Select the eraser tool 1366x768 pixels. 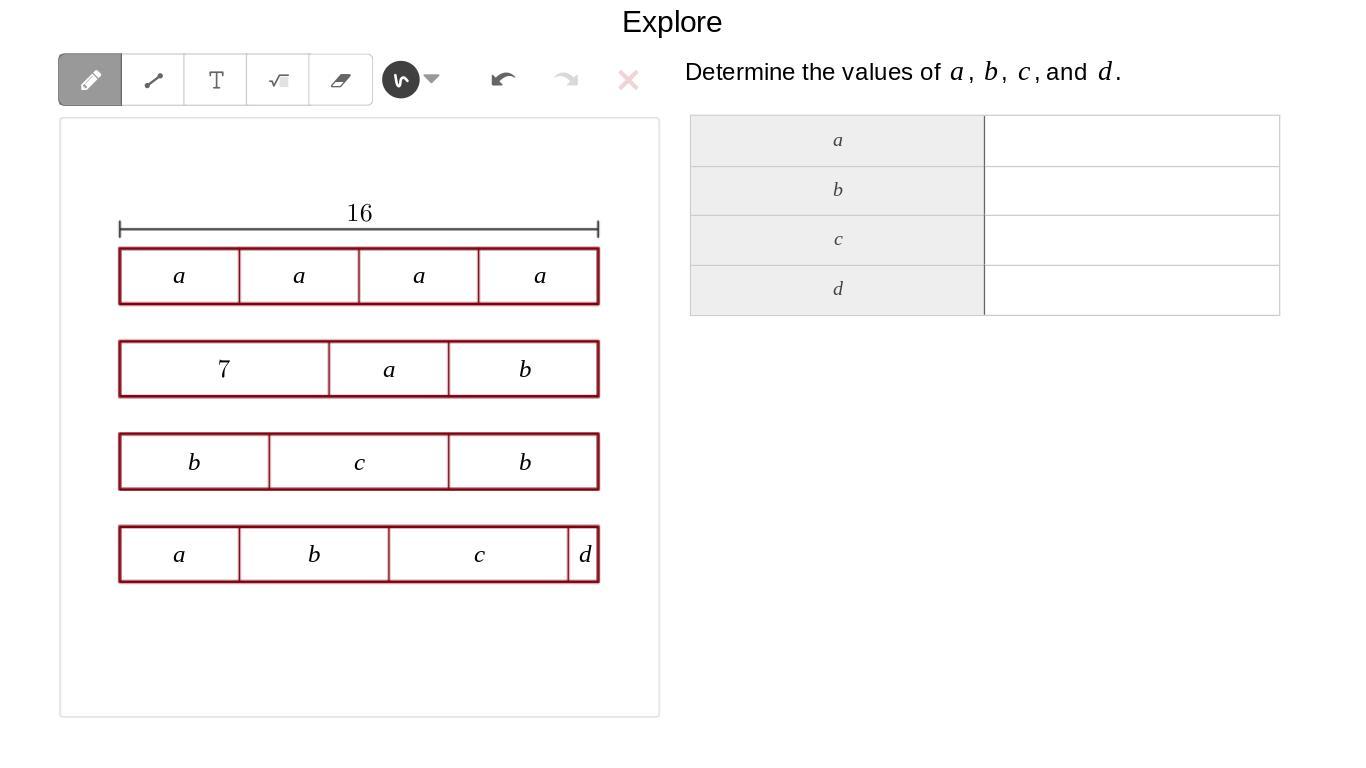point(340,80)
